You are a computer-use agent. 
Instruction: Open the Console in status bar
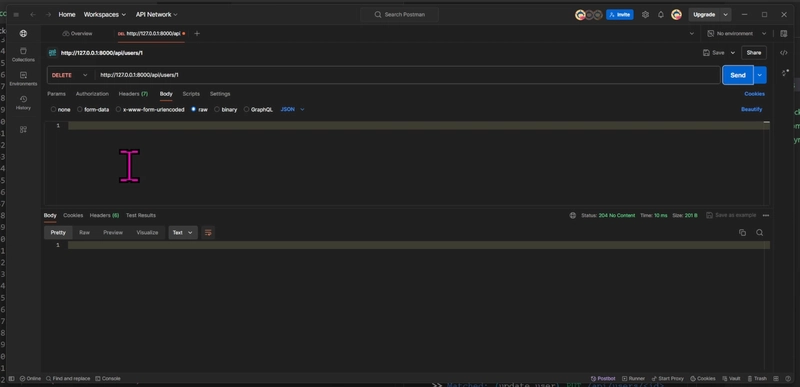(x=108, y=379)
